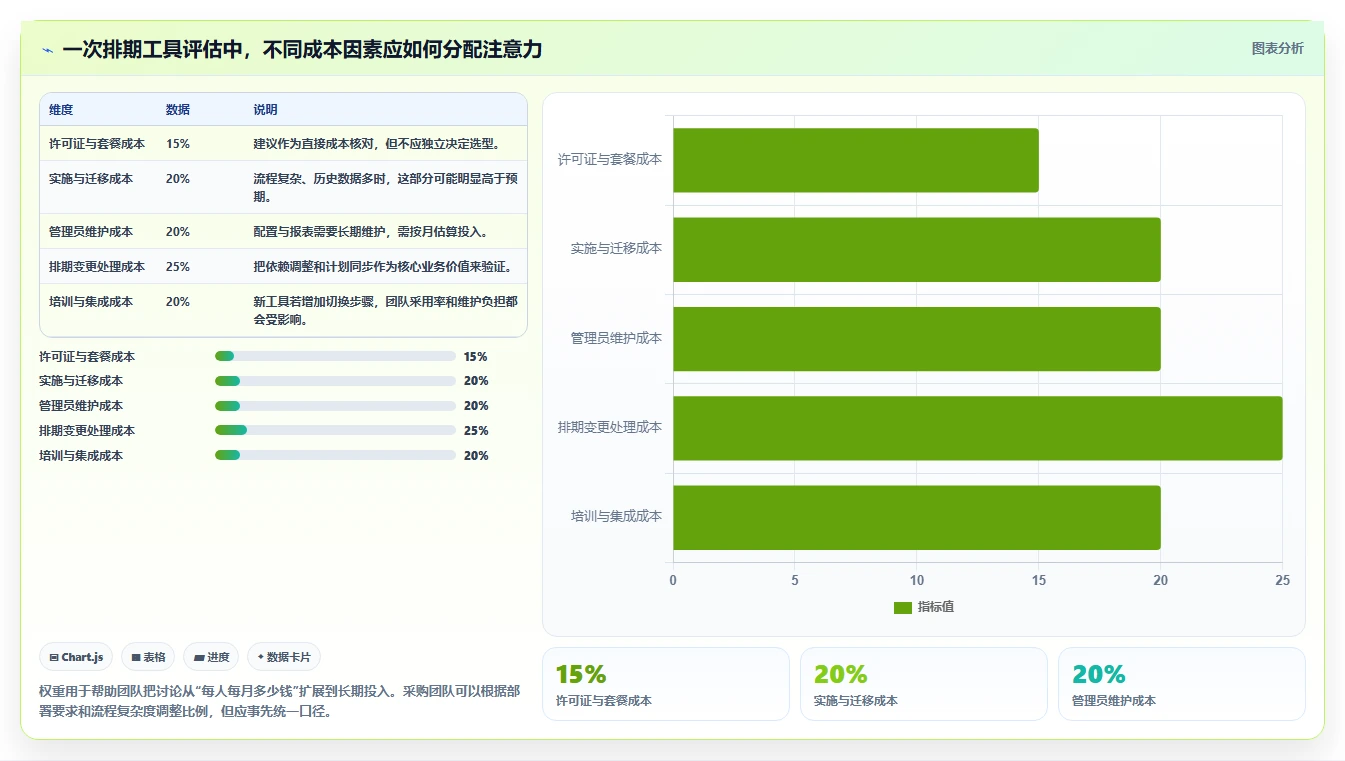Click the 25% label beside progress bars
The height and width of the screenshot is (761, 1345).
[x=476, y=431]
